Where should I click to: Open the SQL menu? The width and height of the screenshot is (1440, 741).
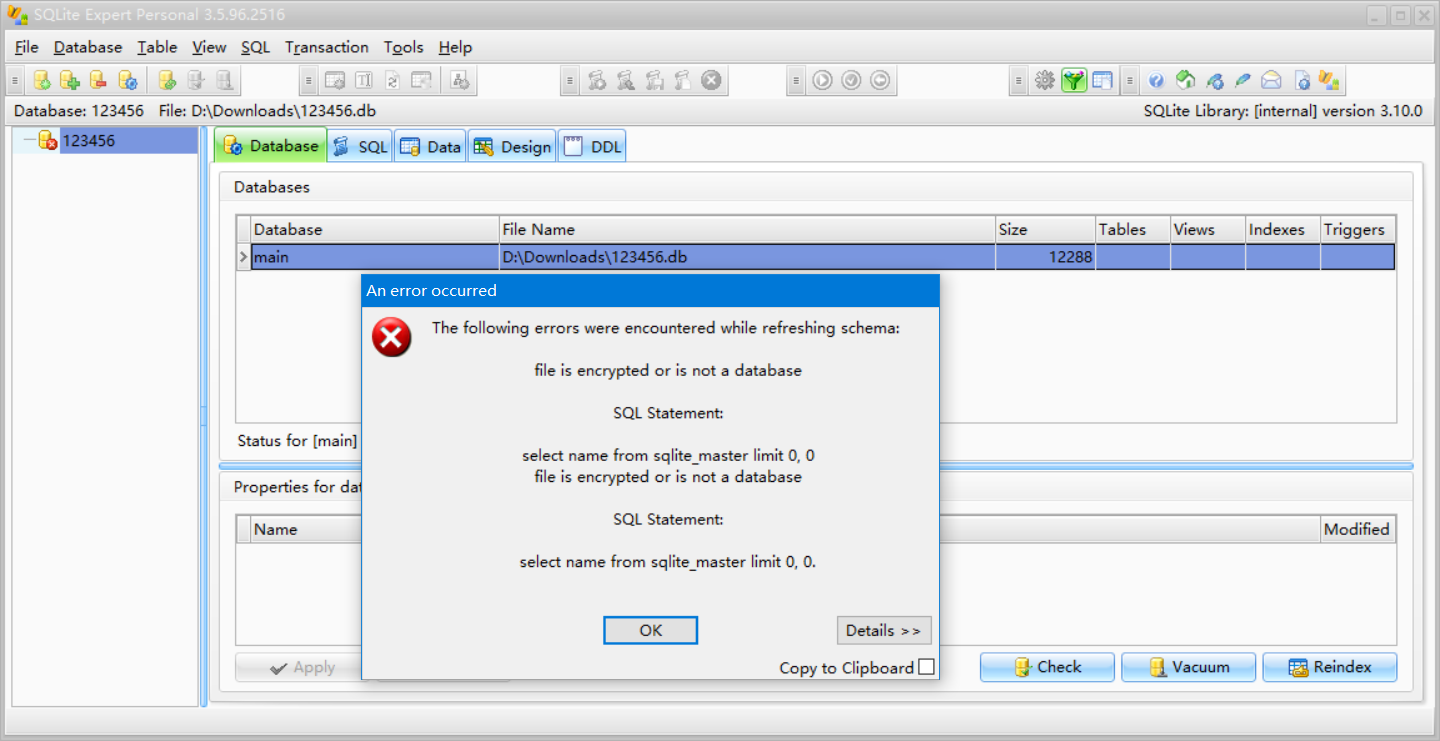256,47
